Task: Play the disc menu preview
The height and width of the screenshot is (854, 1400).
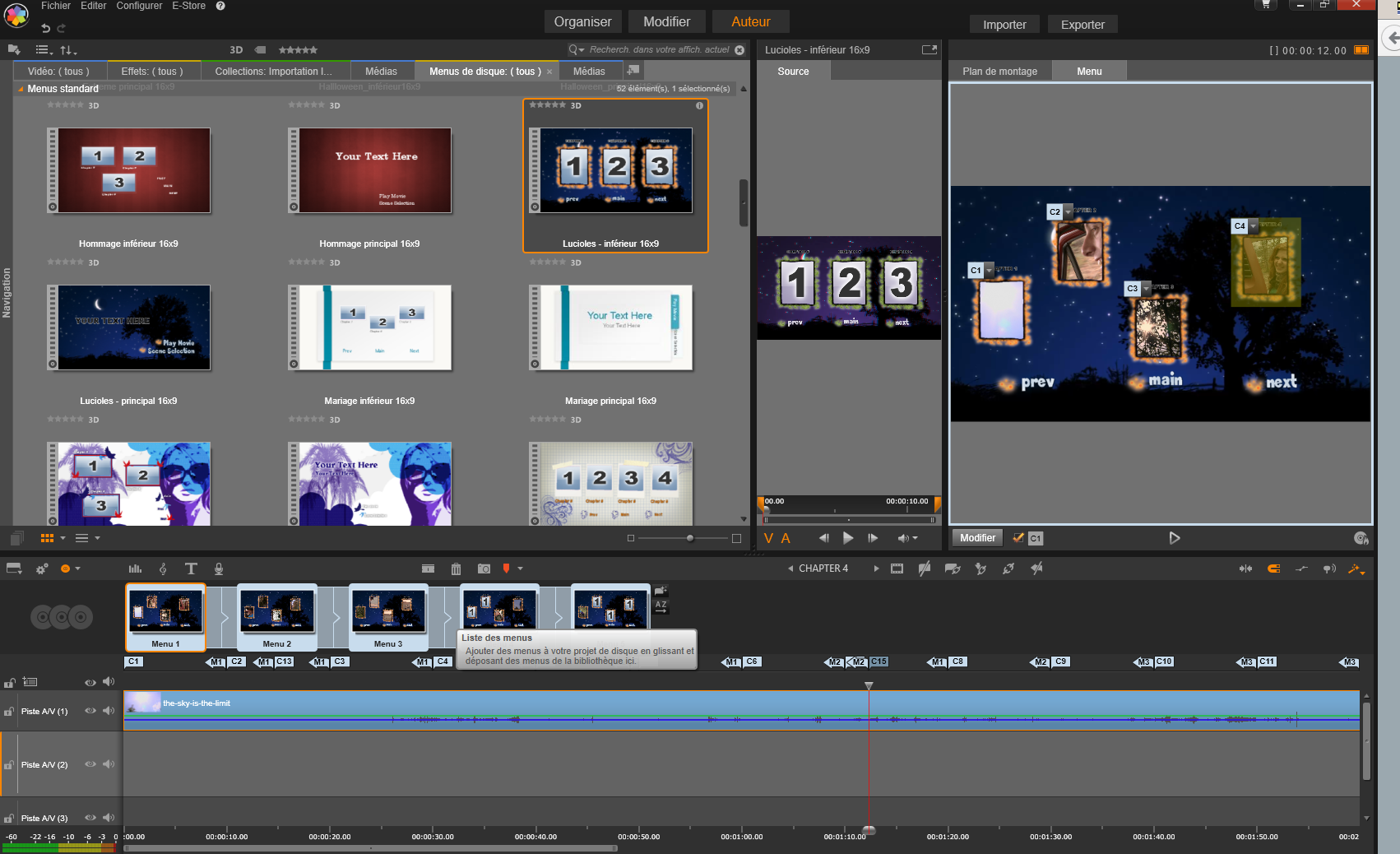Action: pyautogui.click(x=1175, y=538)
